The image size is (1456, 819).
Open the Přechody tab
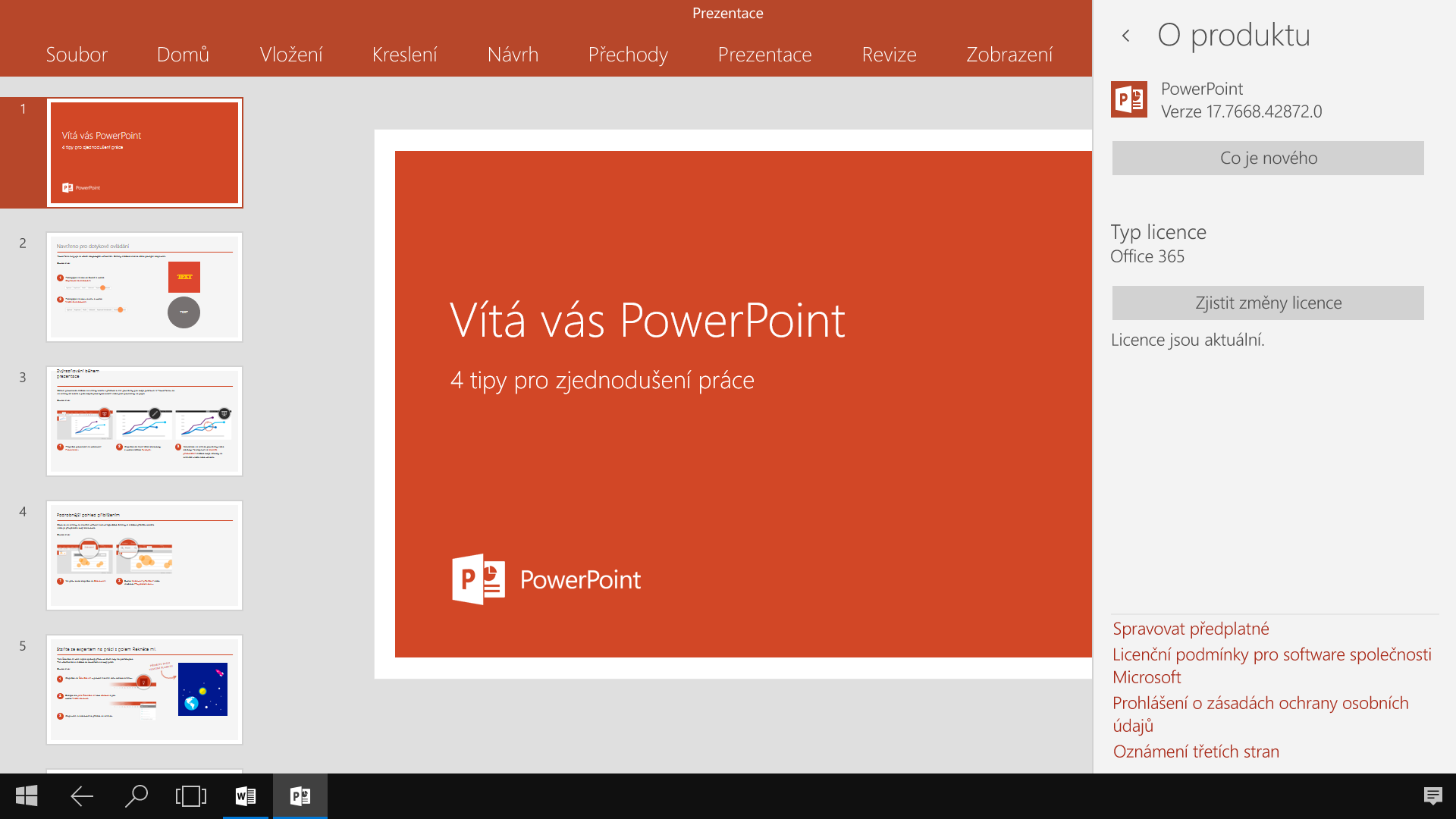628,55
